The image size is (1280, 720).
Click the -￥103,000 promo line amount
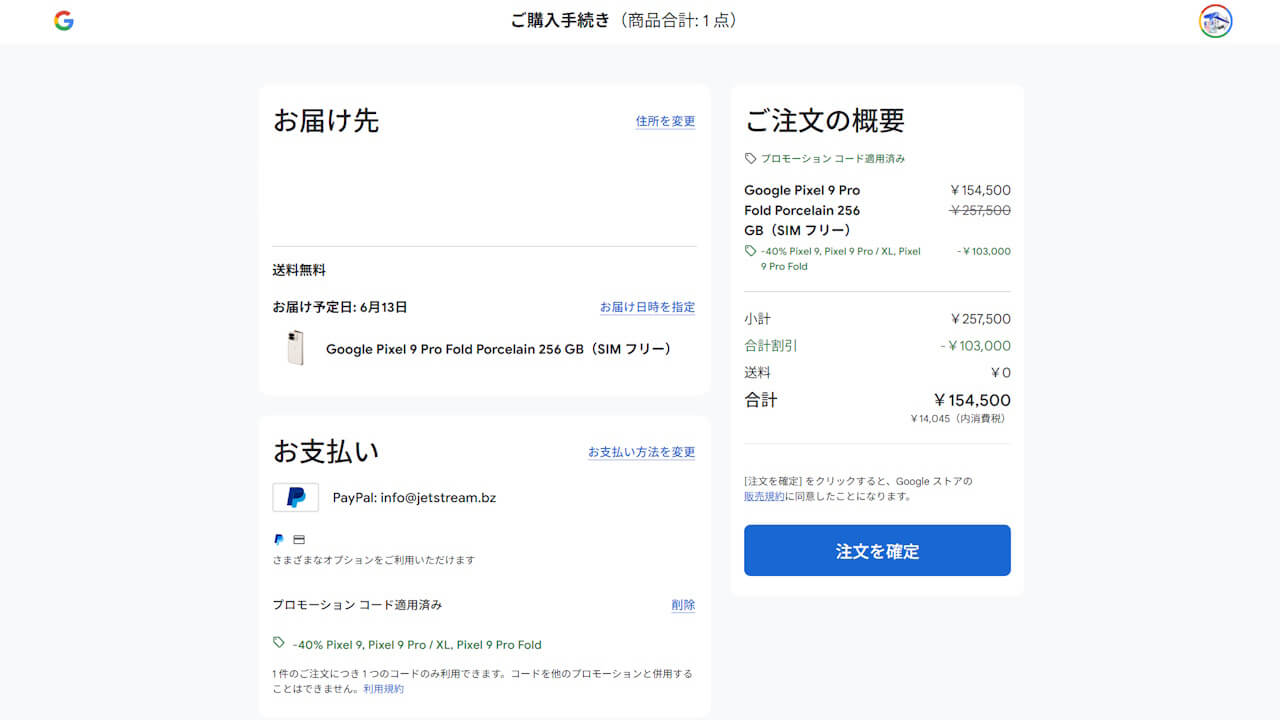click(x=983, y=251)
